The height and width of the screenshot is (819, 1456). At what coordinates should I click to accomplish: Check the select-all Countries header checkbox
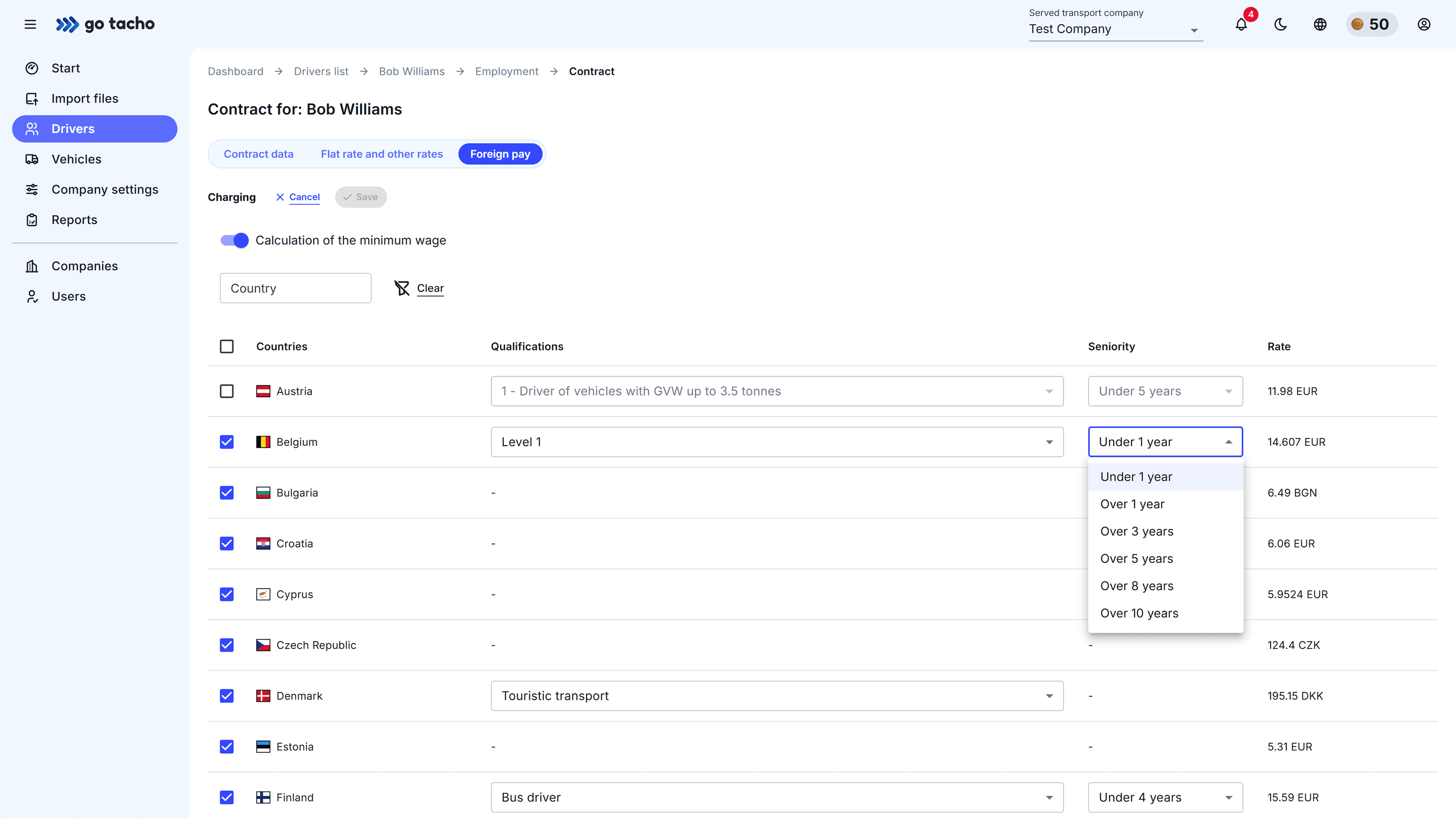[227, 347]
